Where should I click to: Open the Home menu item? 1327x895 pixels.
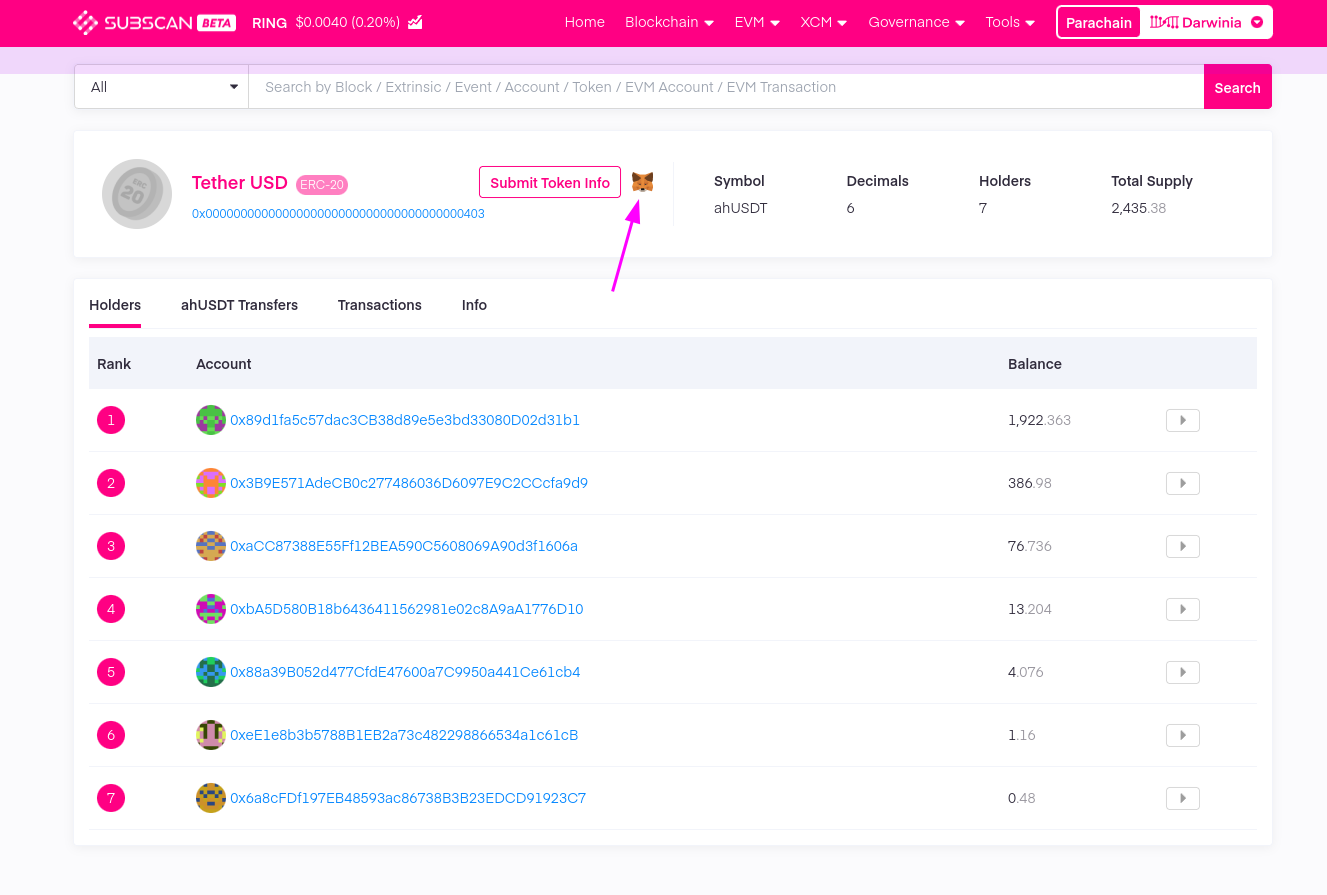pos(584,21)
